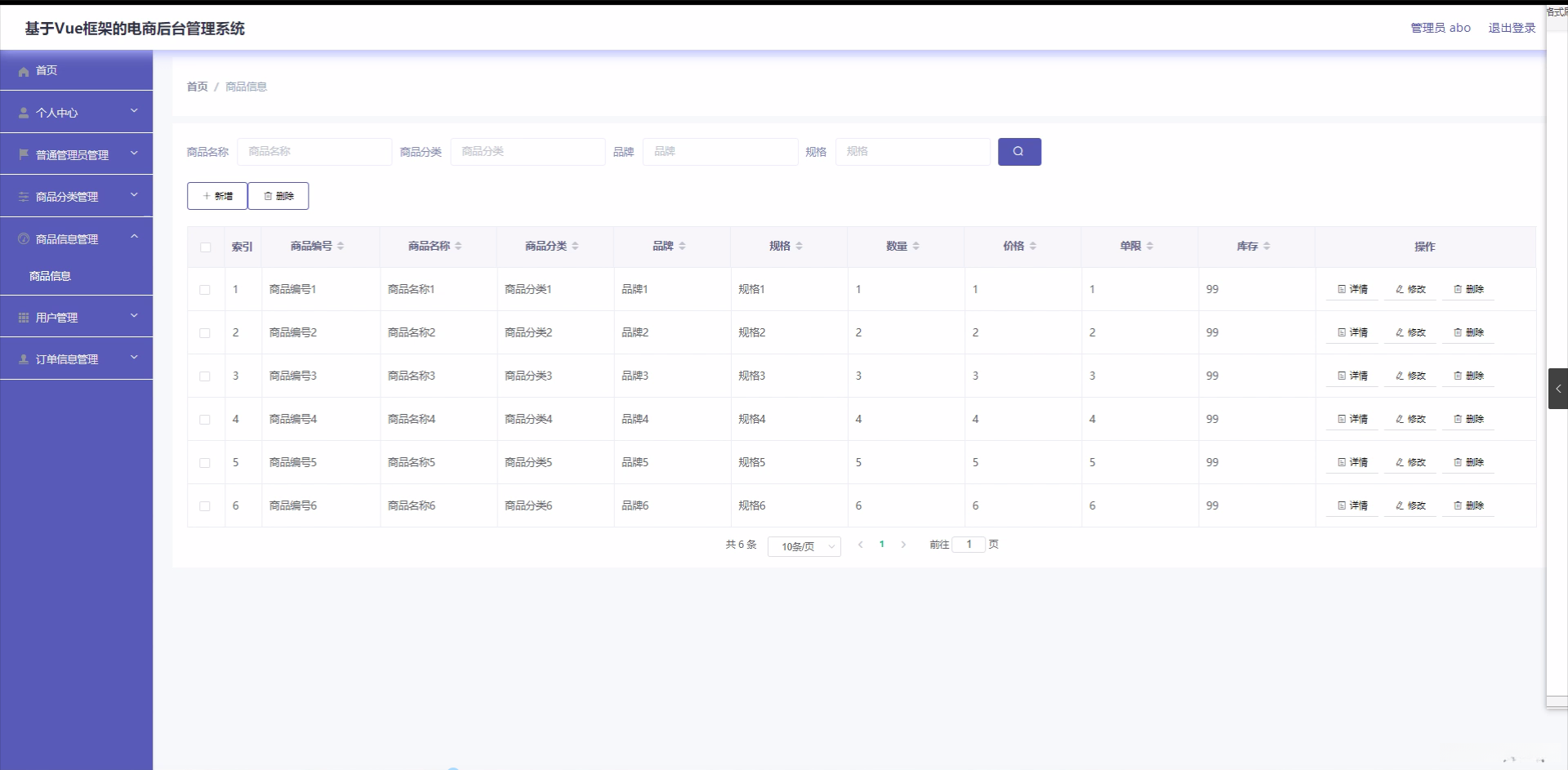The image size is (1568, 770).
Task: Open the 10条/页 page size dropdown
Action: pos(804,546)
